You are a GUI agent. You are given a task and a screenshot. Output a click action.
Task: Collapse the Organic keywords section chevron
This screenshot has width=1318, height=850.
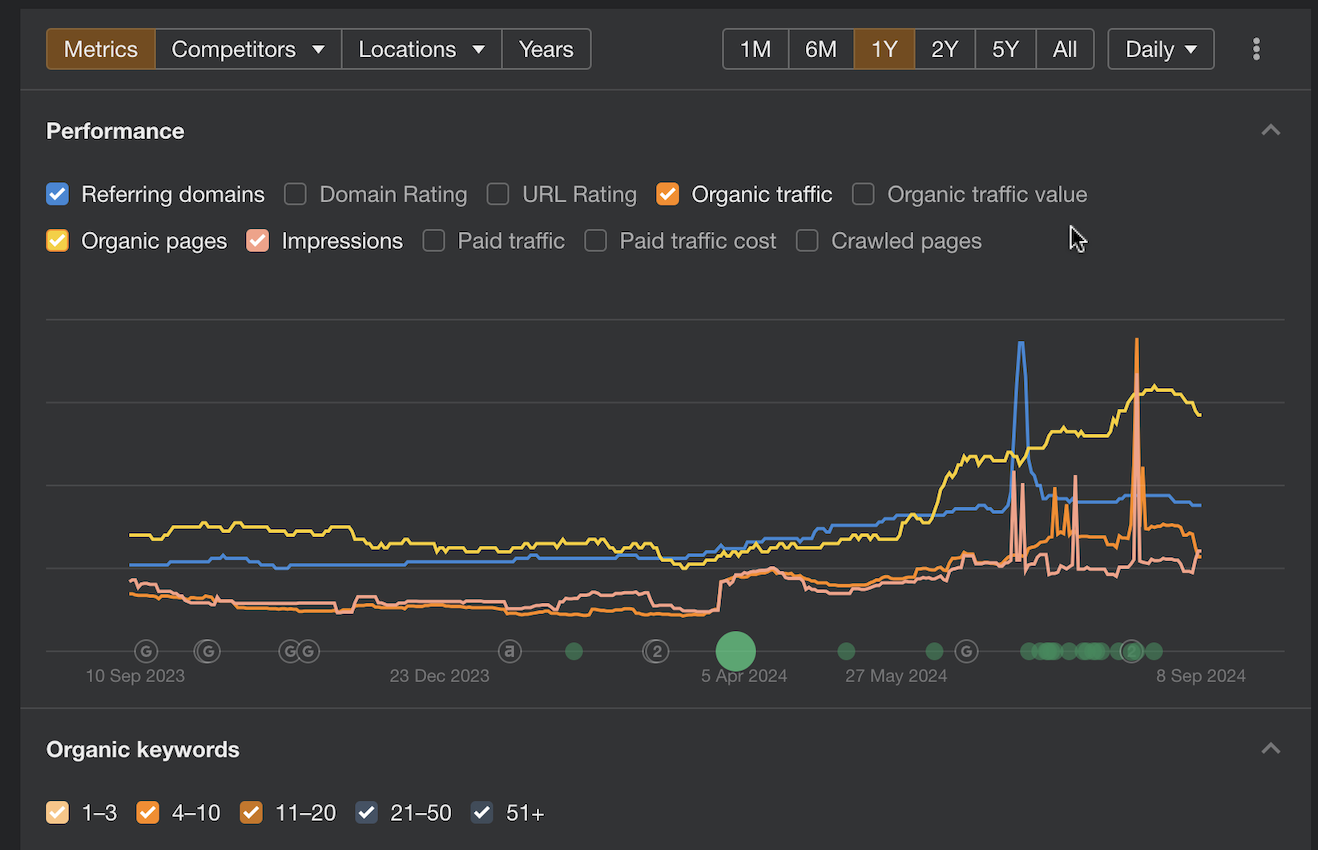click(1270, 749)
